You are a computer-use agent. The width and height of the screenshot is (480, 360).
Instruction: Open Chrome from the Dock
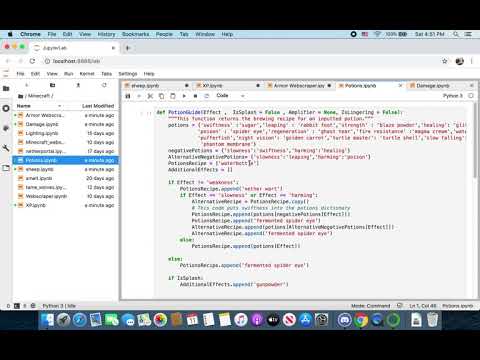[361, 320]
